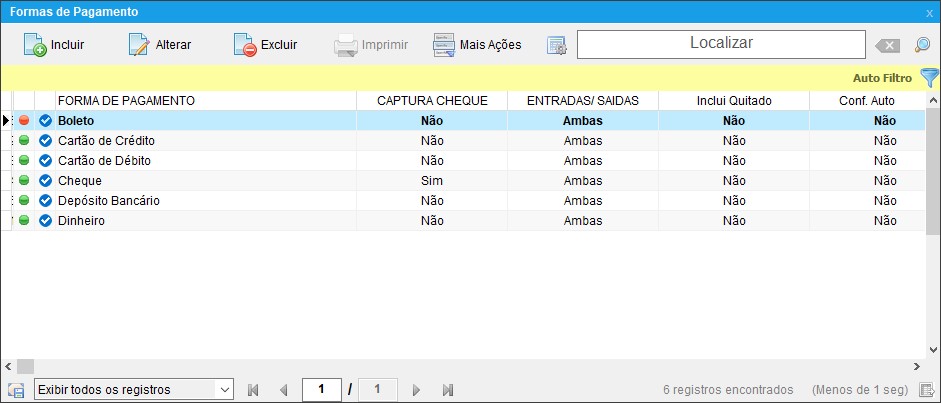Click the green status dot of Cartão de Crédito
941x403 pixels.
pyautogui.click(x=24, y=140)
